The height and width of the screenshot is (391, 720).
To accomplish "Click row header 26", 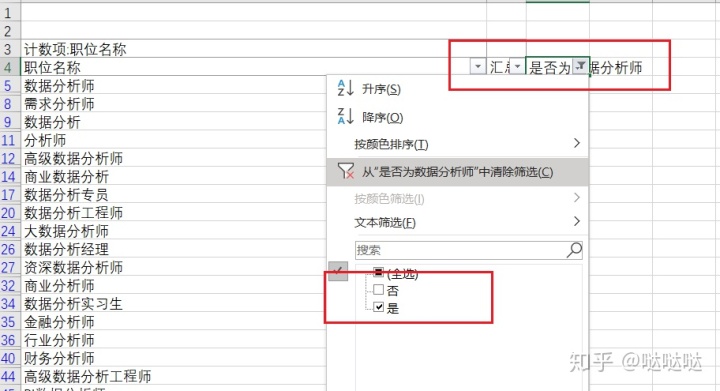I will [x=10, y=249].
